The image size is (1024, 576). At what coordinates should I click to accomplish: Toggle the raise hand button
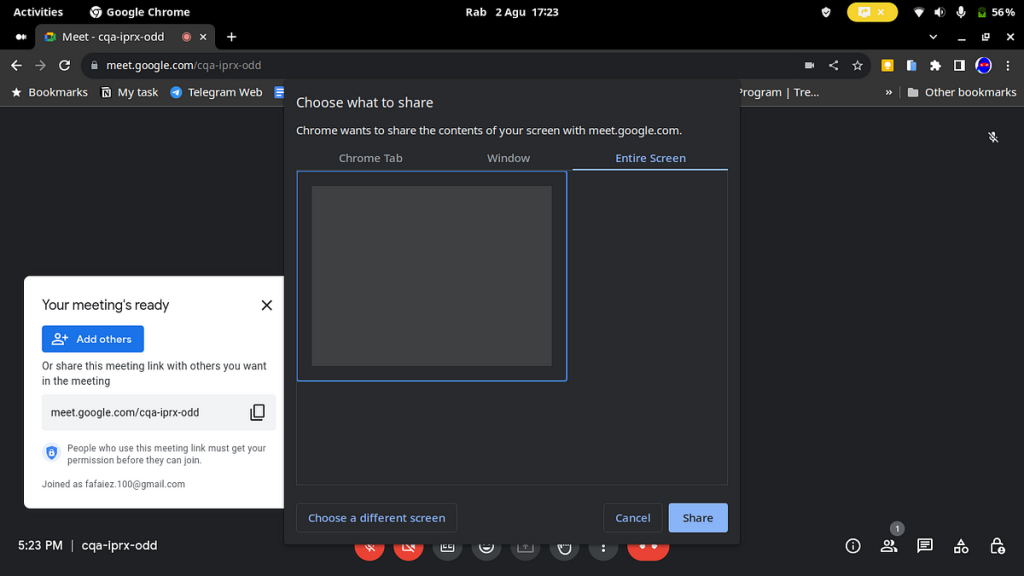564,547
